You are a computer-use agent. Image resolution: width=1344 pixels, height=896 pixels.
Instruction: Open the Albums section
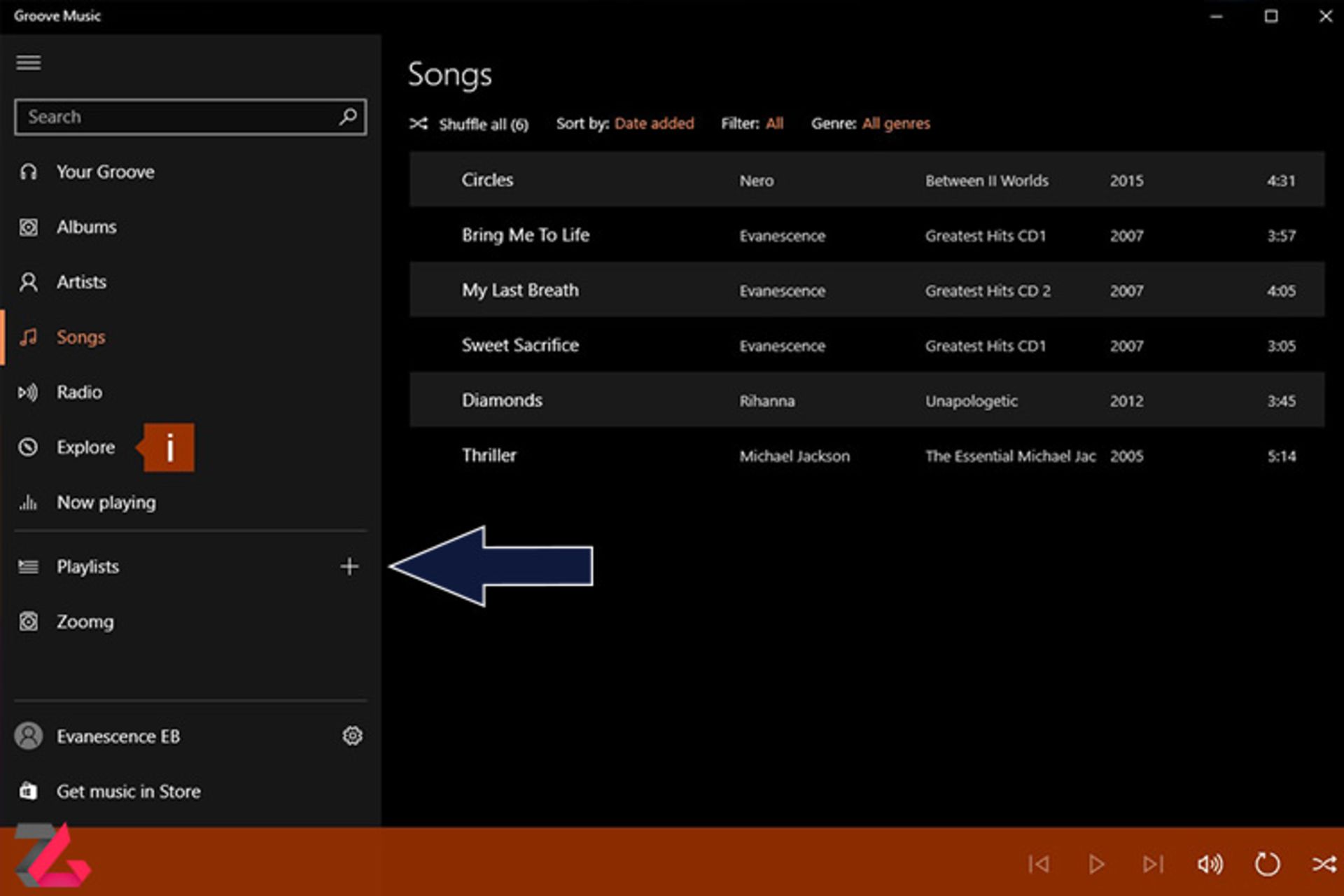pos(86,227)
